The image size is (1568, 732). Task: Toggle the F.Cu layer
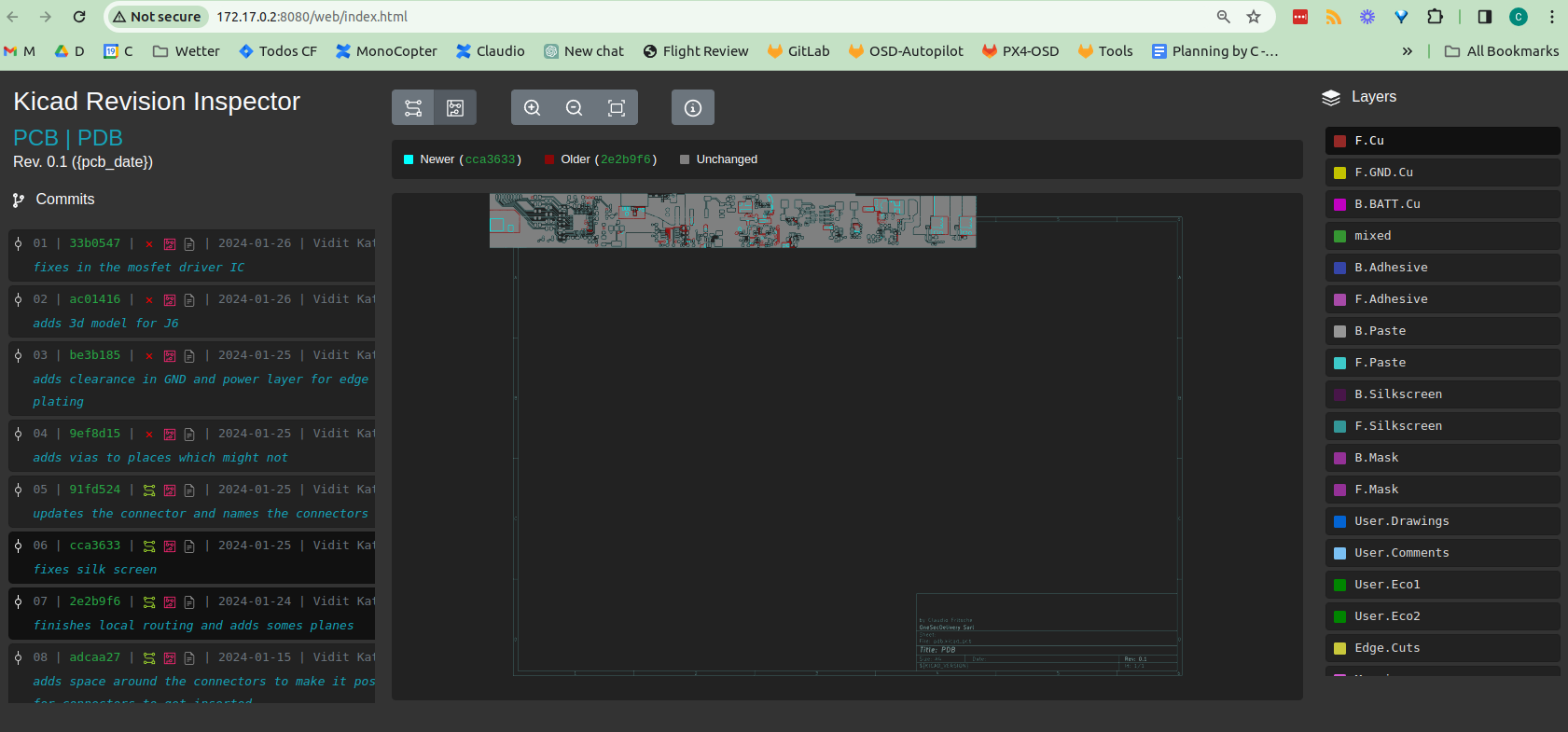[1442, 141]
